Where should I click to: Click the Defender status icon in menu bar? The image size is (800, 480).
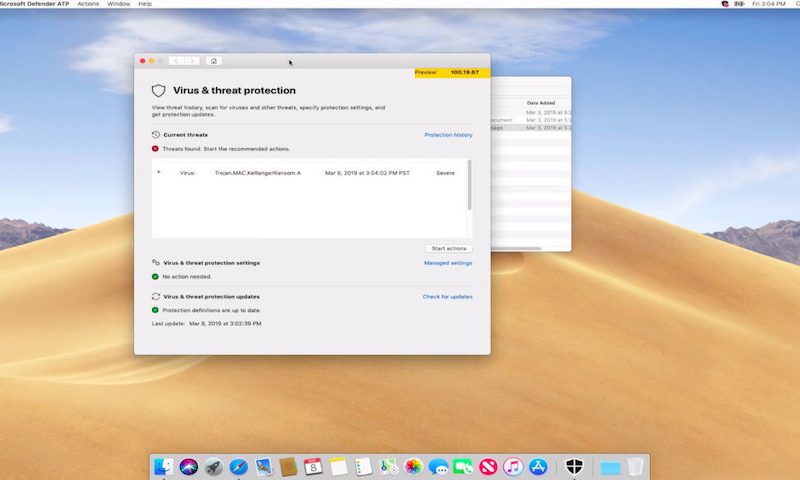(x=725, y=4)
